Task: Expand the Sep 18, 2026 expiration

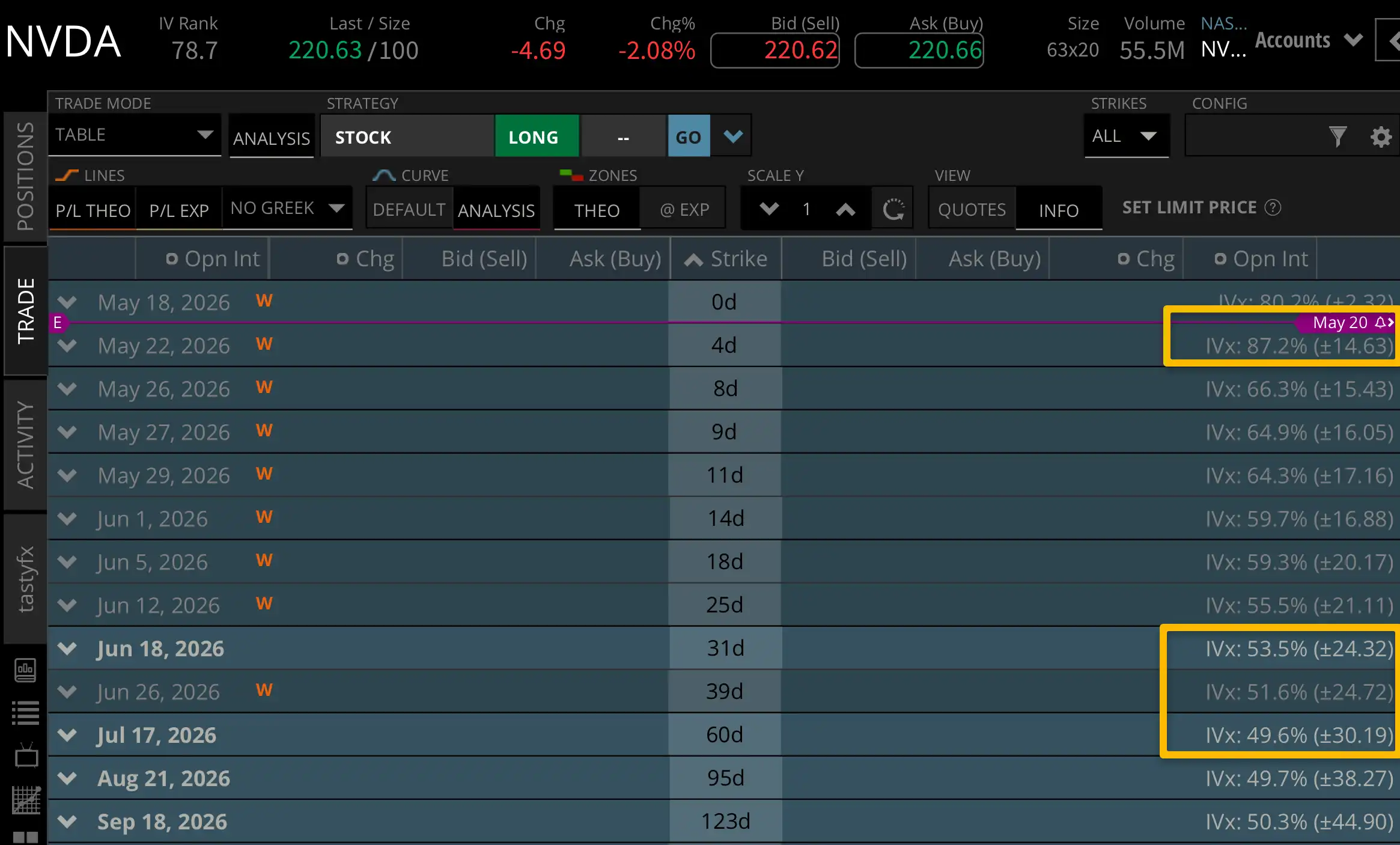Action: 67,822
